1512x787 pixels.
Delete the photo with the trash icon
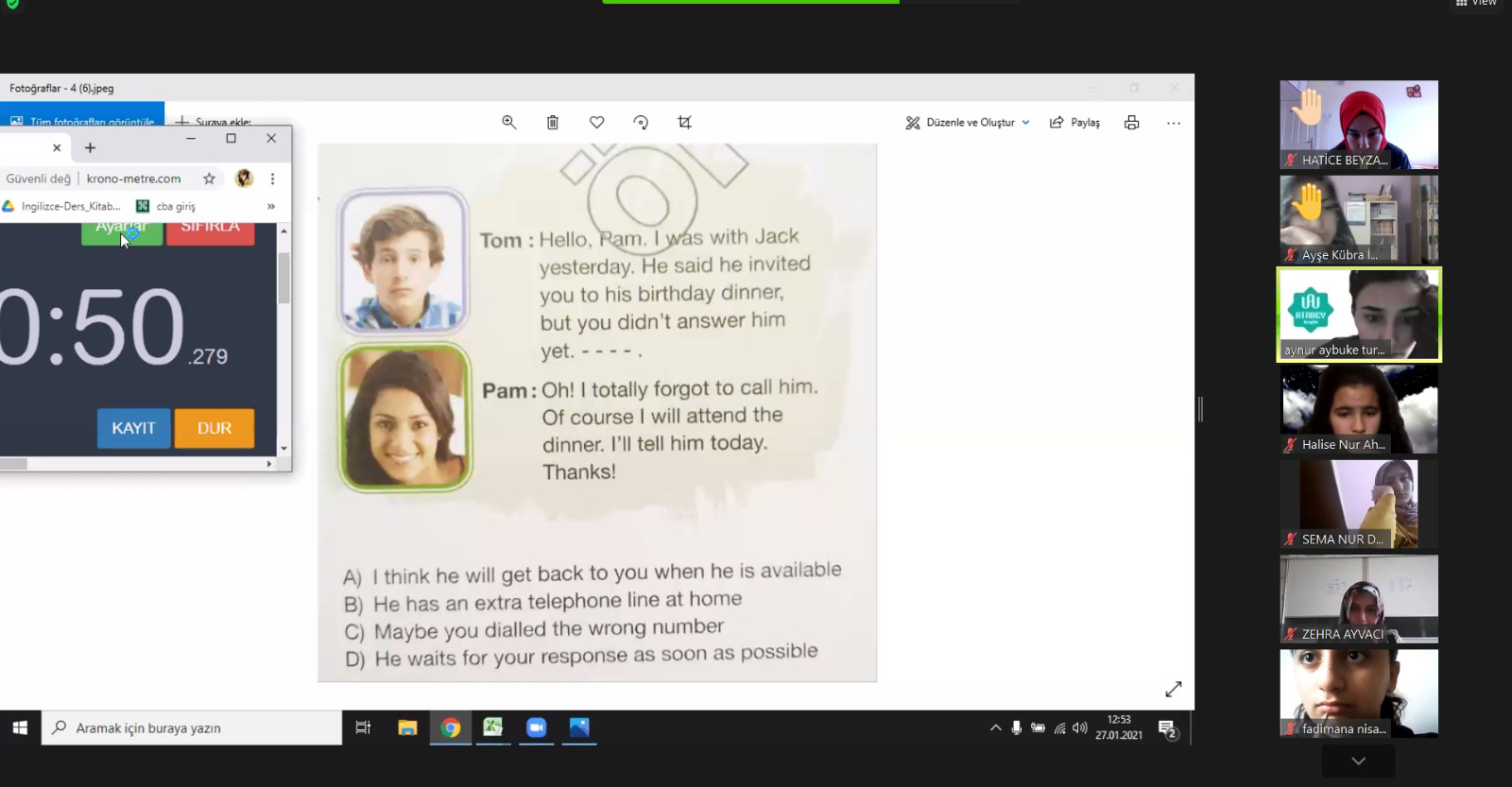[553, 122]
